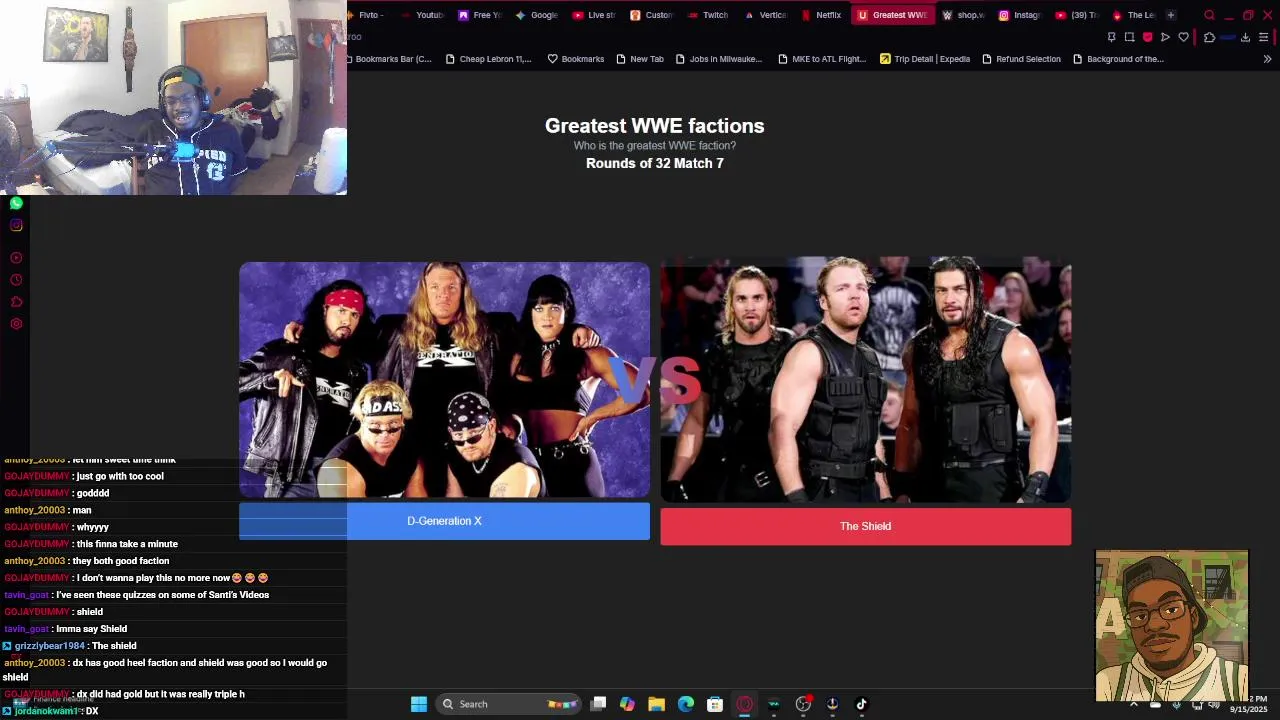
Task: Switch to the shop.wwe tab
Action: [x=964, y=15]
